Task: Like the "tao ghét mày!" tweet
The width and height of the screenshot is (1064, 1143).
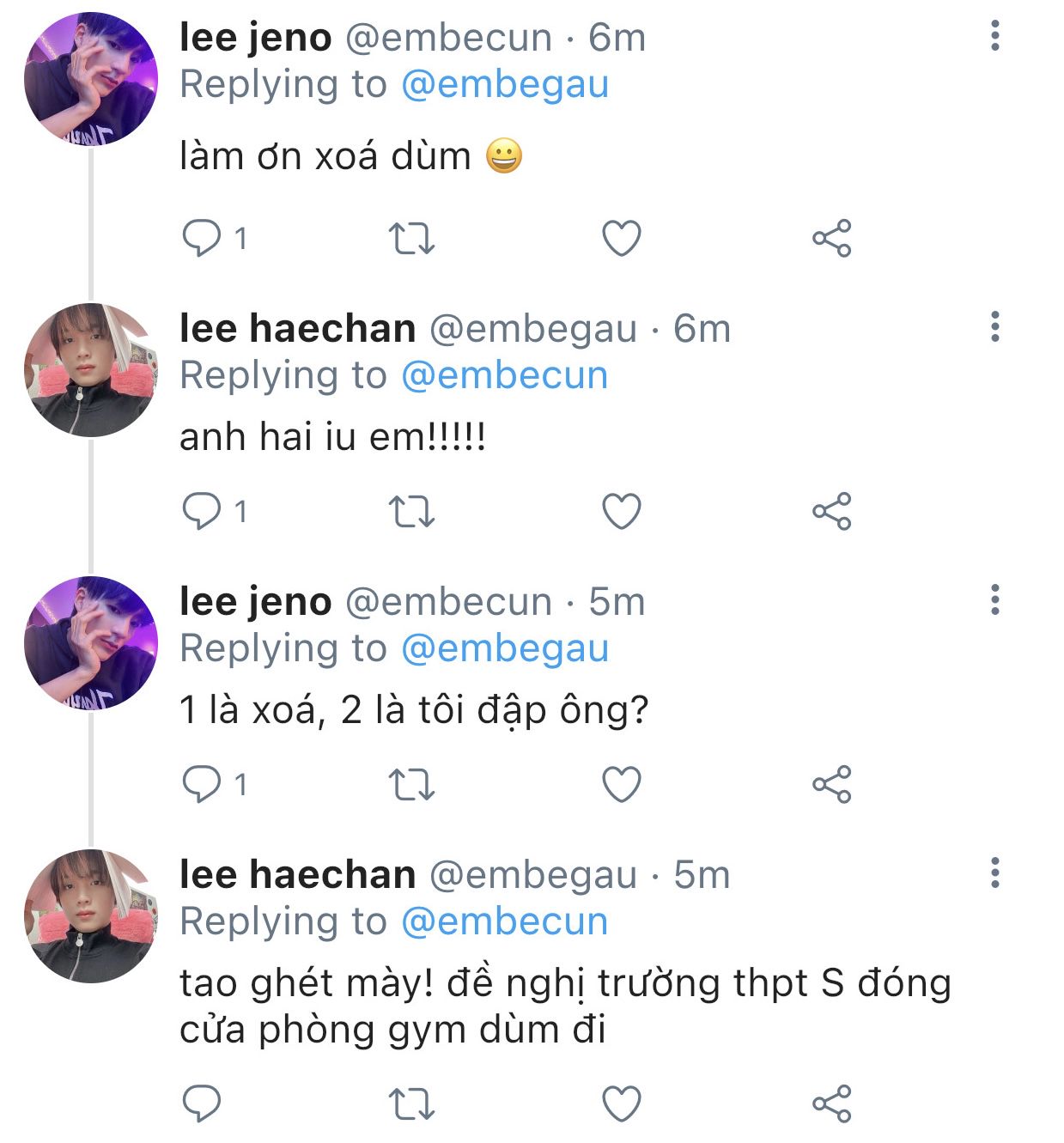Action: point(622,1103)
